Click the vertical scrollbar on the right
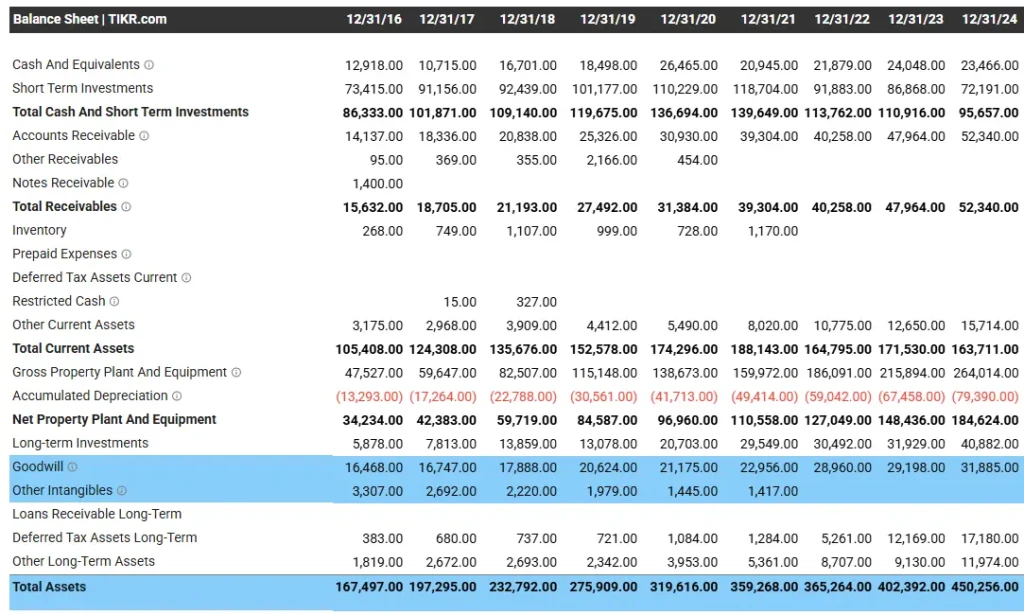The width and height of the screenshot is (1024, 615). [x=1019, y=300]
